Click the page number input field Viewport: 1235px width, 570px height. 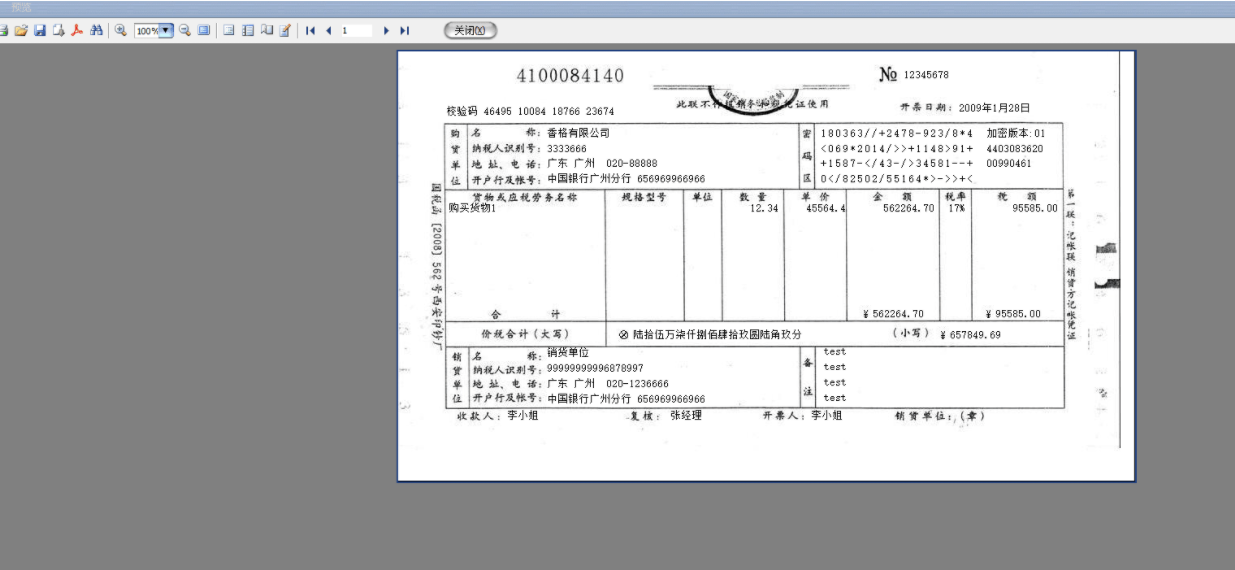pyautogui.click(x=355, y=31)
